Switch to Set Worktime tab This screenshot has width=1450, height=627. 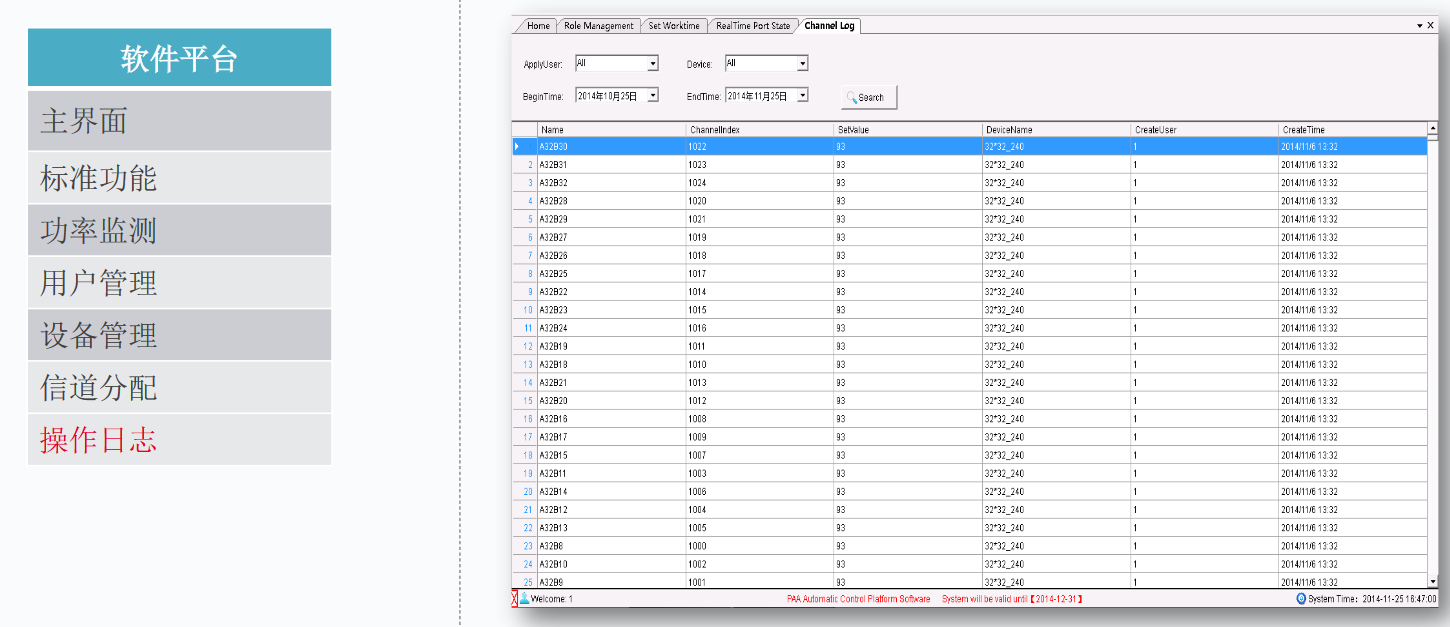point(674,26)
